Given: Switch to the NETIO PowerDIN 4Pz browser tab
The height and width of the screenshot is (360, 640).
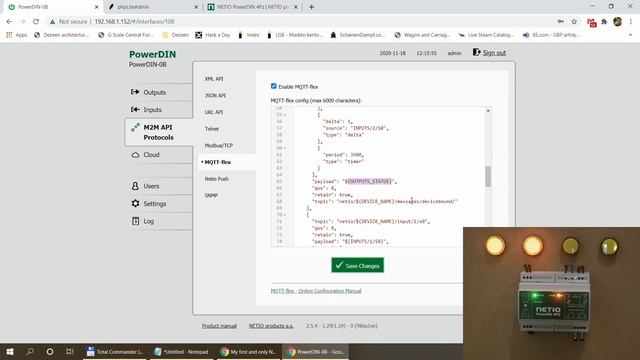Looking at the screenshot, I should click(252, 7).
